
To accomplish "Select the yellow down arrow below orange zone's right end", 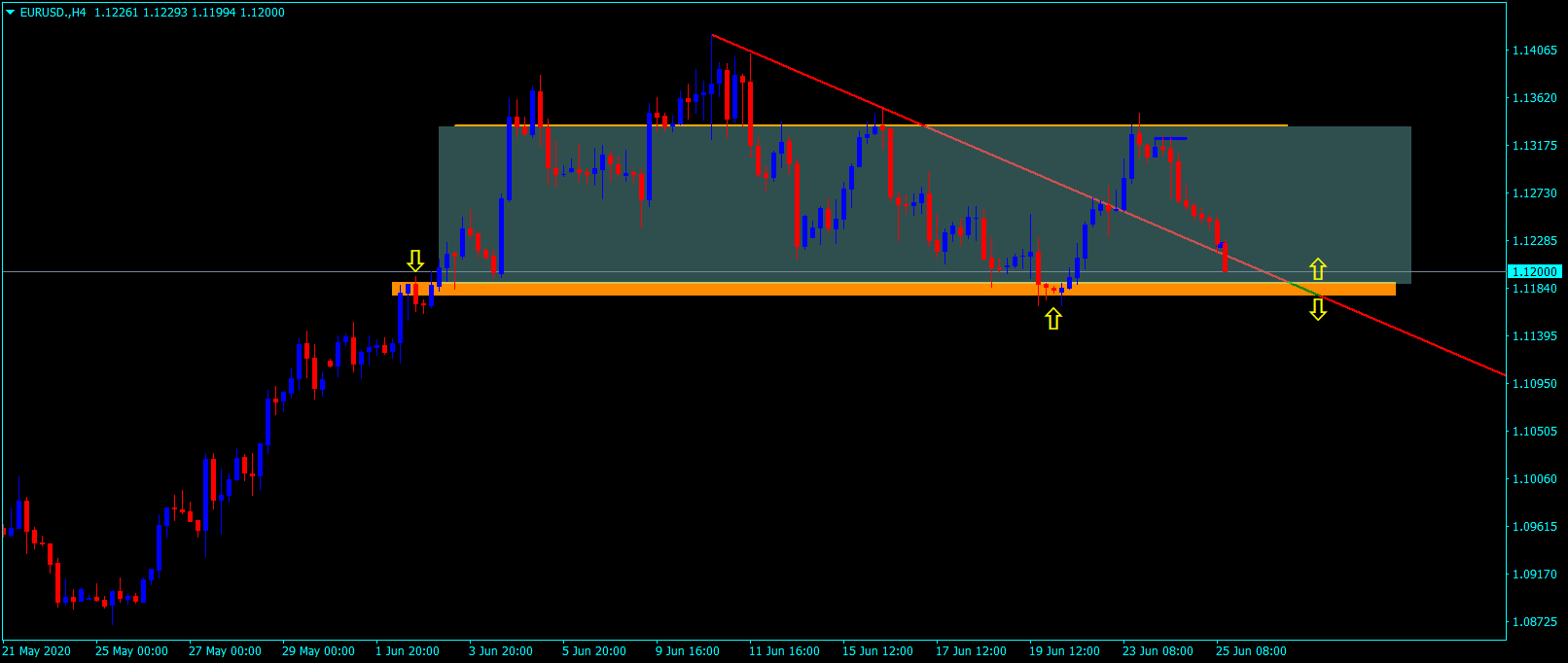I will (x=1318, y=309).
